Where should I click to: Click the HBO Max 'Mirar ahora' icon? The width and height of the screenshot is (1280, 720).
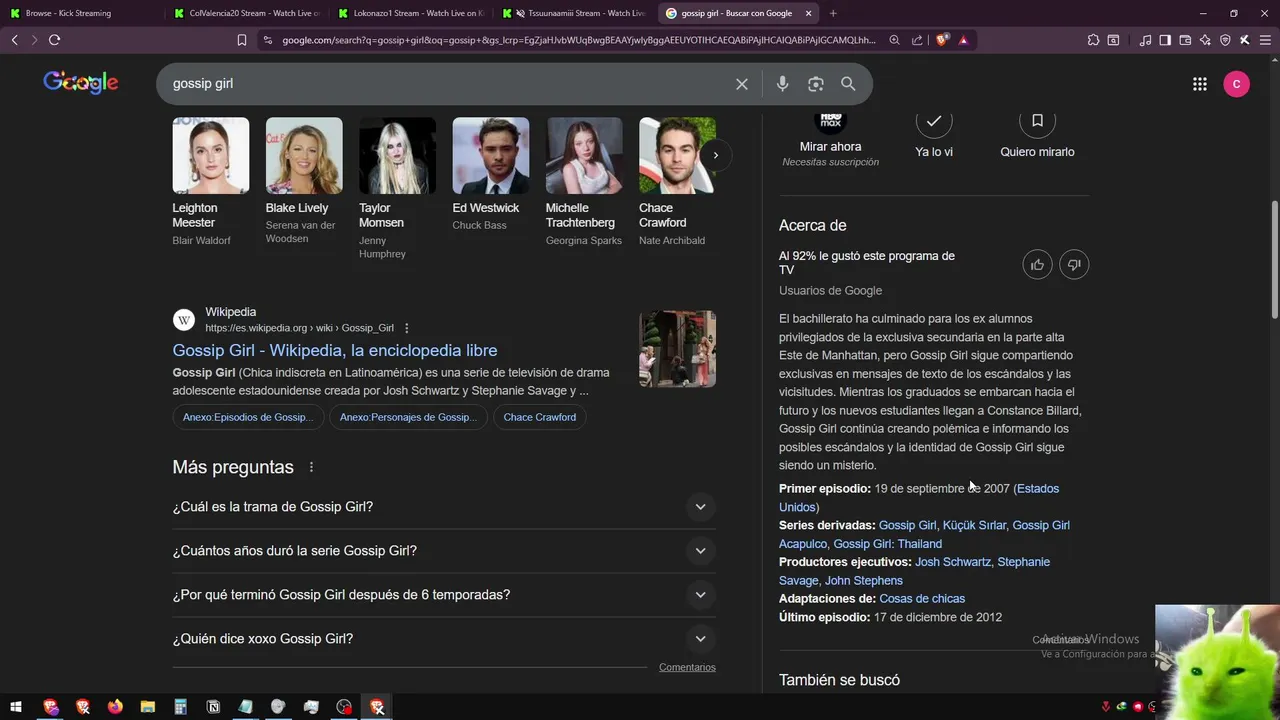[x=830, y=121]
